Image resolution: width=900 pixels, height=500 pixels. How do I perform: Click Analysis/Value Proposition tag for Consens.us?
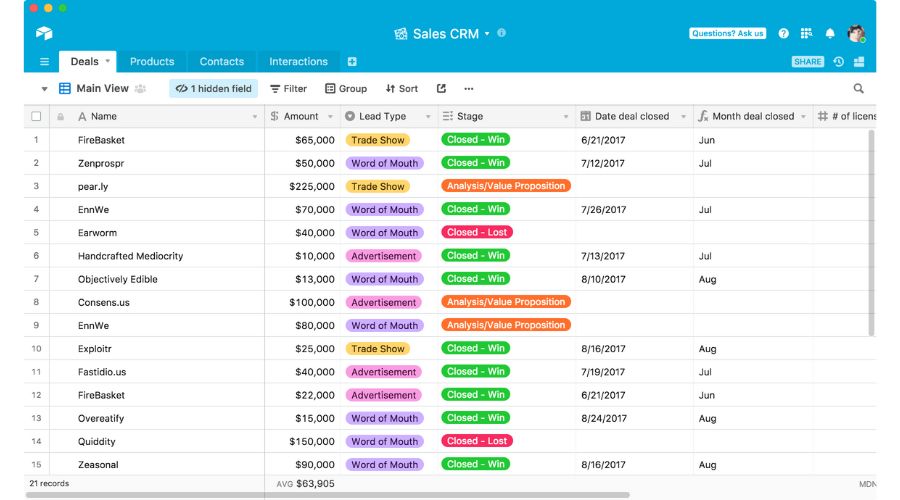(506, 302)
